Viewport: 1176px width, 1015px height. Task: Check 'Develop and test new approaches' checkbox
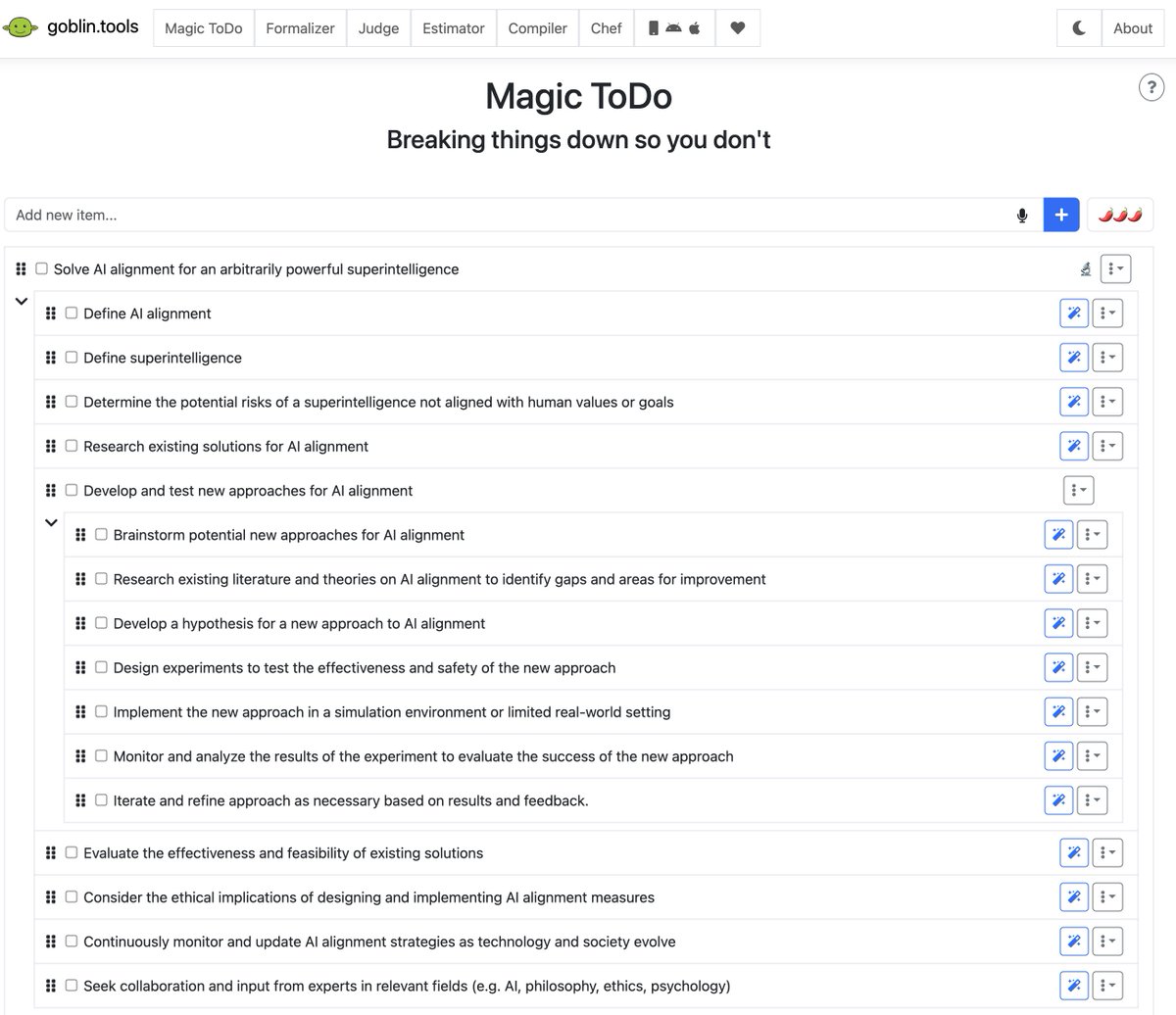(72, 490)
